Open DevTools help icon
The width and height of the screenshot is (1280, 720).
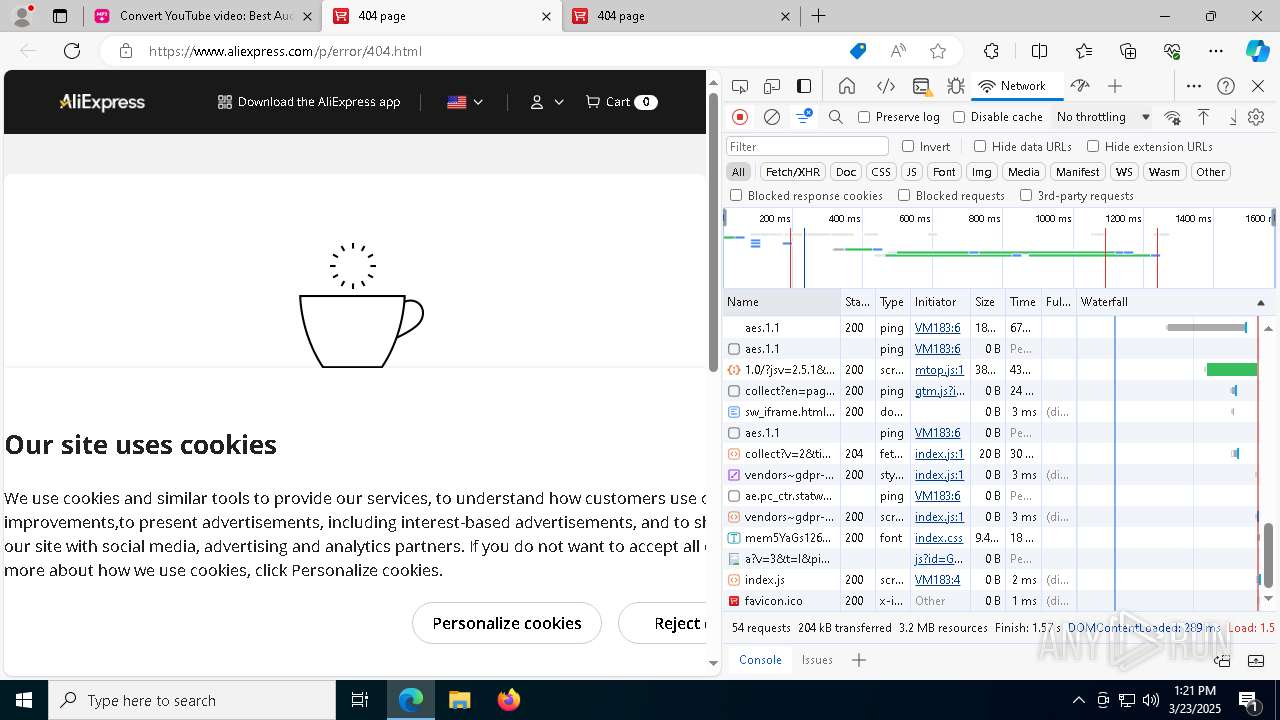pos(1226,86)
